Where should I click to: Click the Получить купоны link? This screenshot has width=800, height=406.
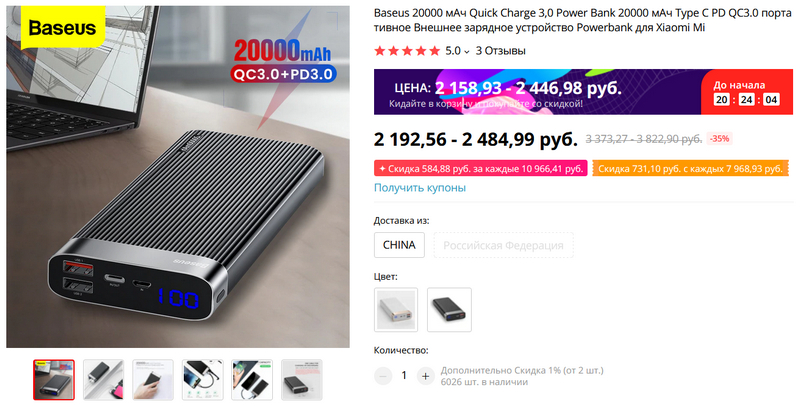(x=420, y=188)
